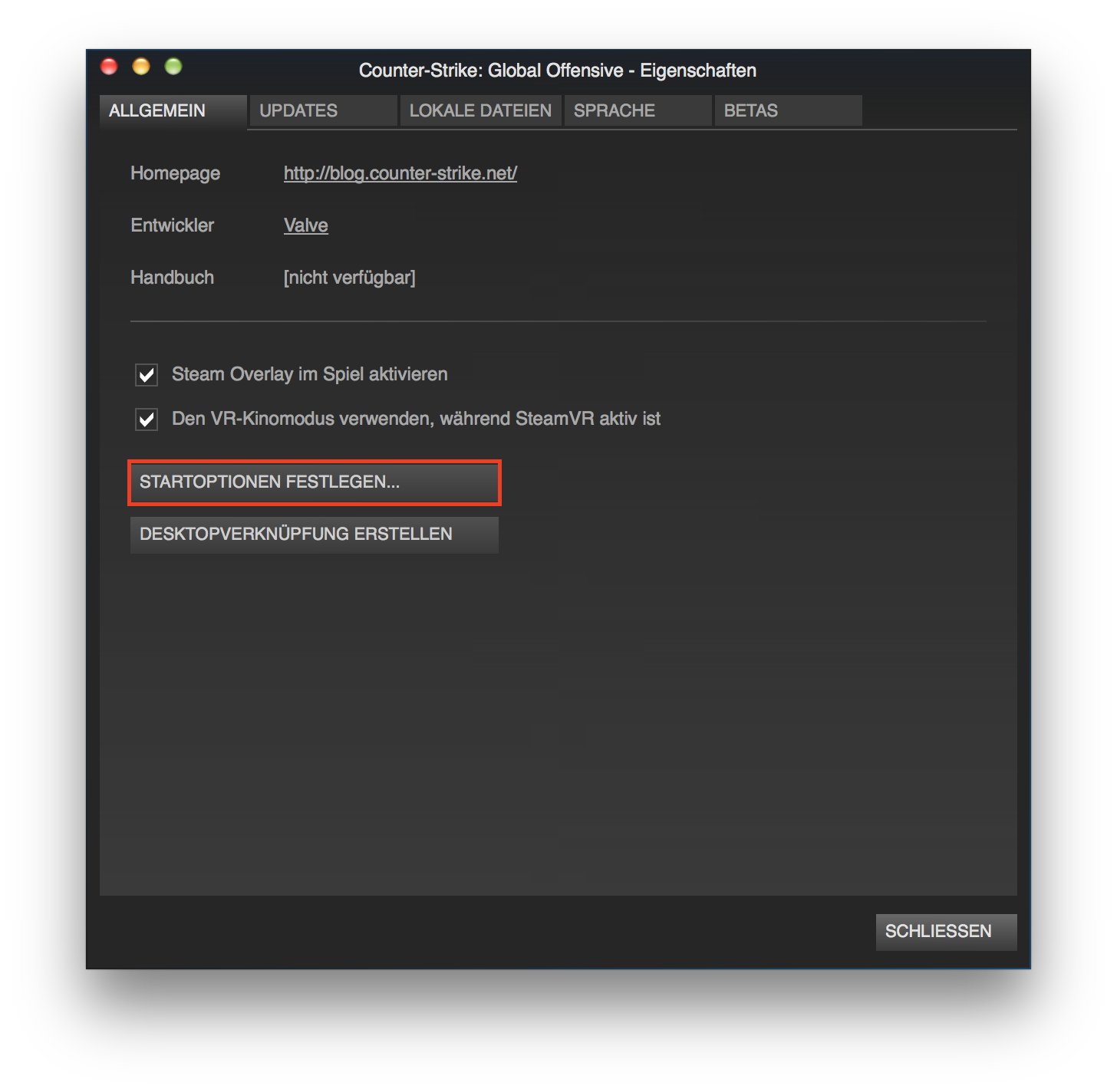1117x1092 pixels.
Task: Disable the Steam Overlay checkbox
Action: pyautogui.click(x=147, y=375)
